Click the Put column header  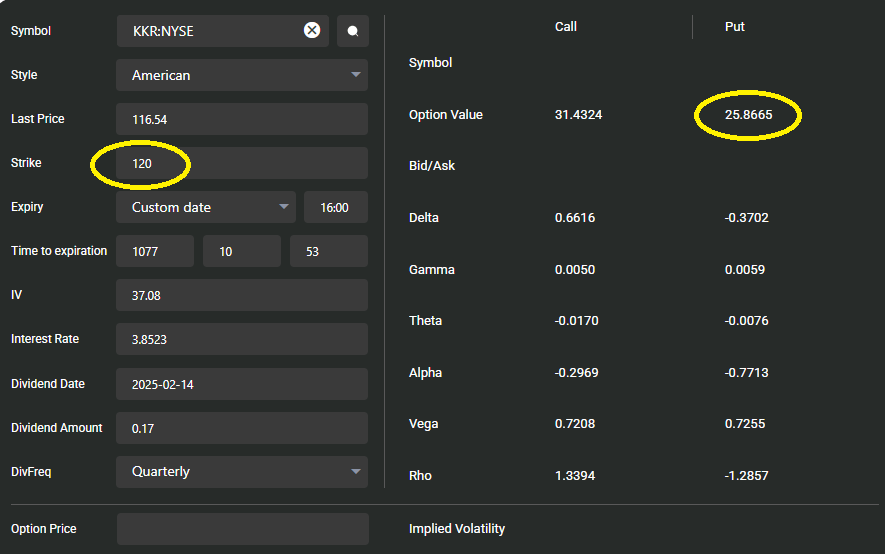pos(735,27)
